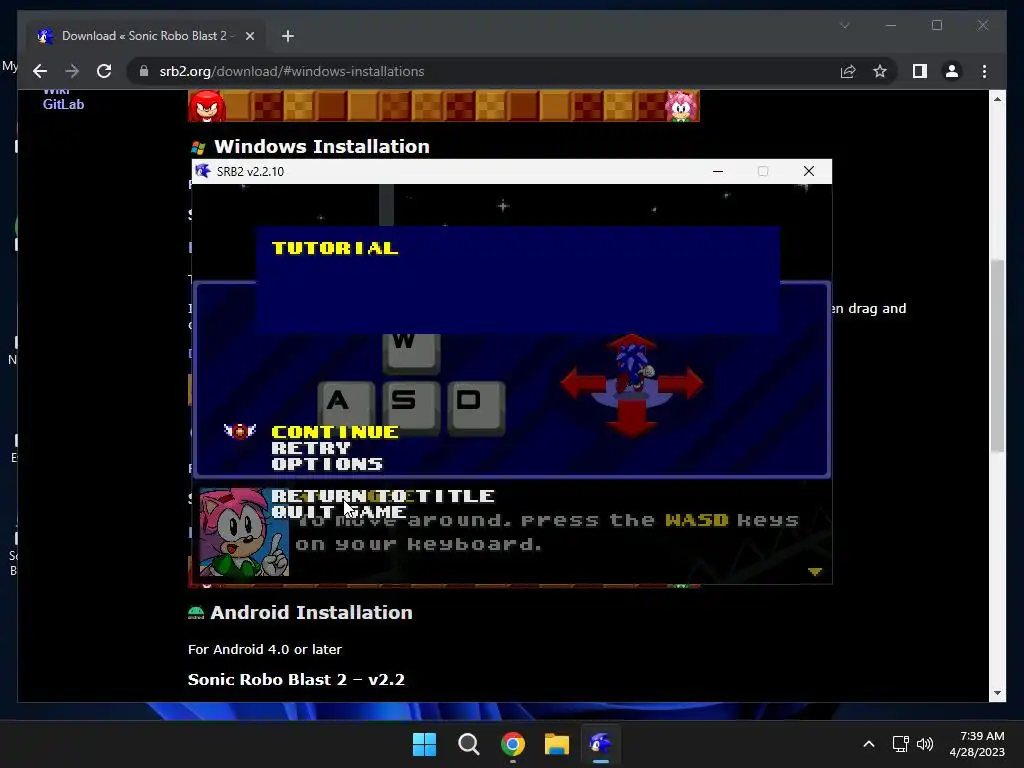1024x768 pixels.
Task: Click the For Android 4.0 or later text
Action: tap(264, 649)
